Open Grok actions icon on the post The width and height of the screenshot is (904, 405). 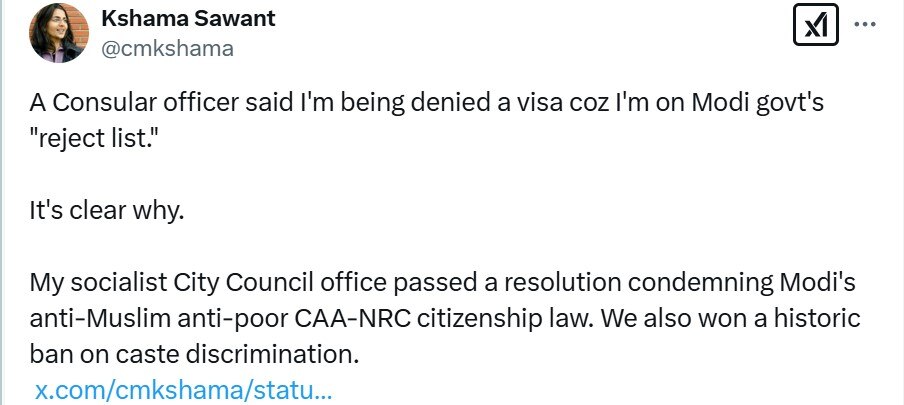[x=815, y=26]
